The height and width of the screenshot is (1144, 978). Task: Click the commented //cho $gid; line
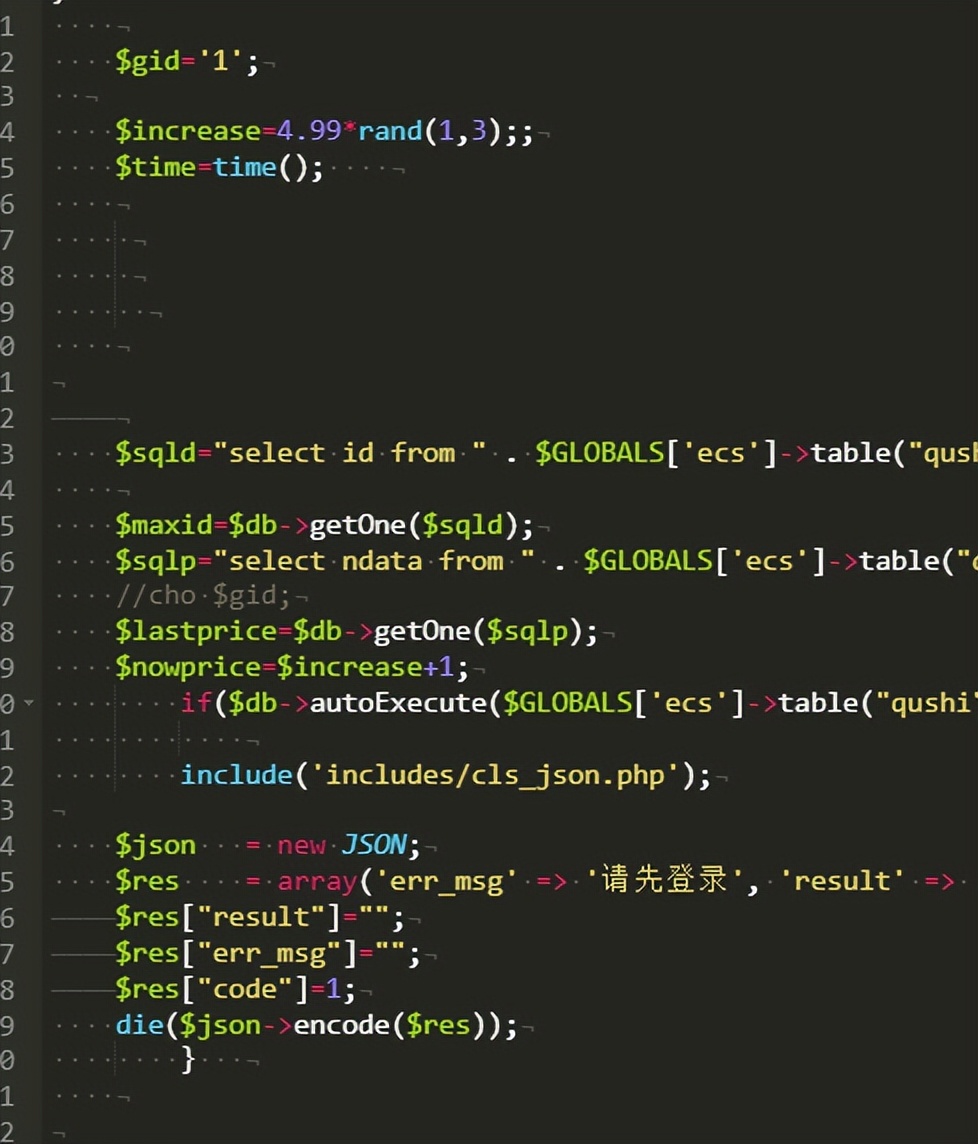203,596
